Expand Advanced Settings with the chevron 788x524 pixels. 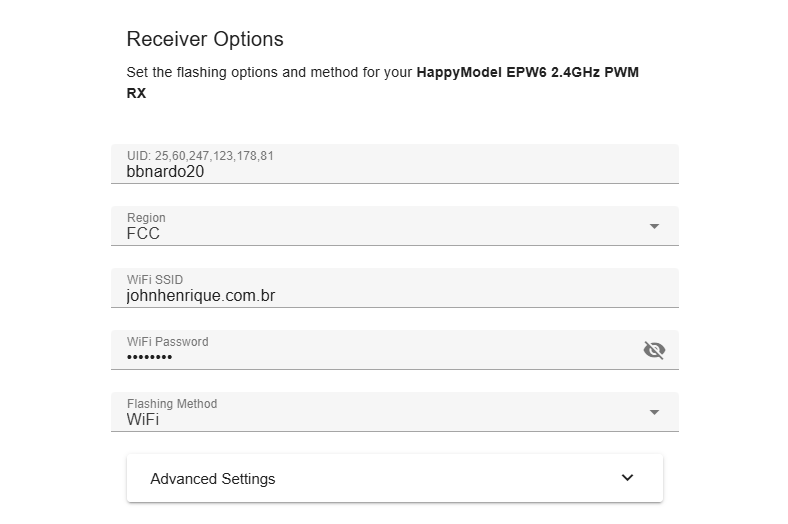627,478
